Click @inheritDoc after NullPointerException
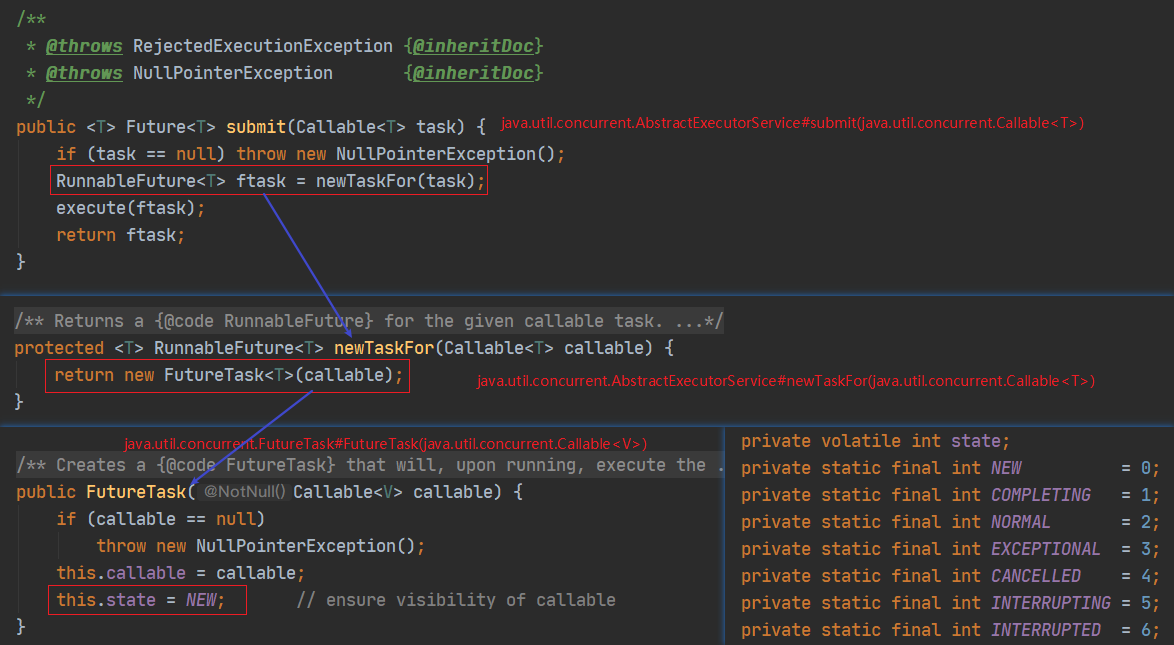Screen dimensions: 1174x645 473,73
